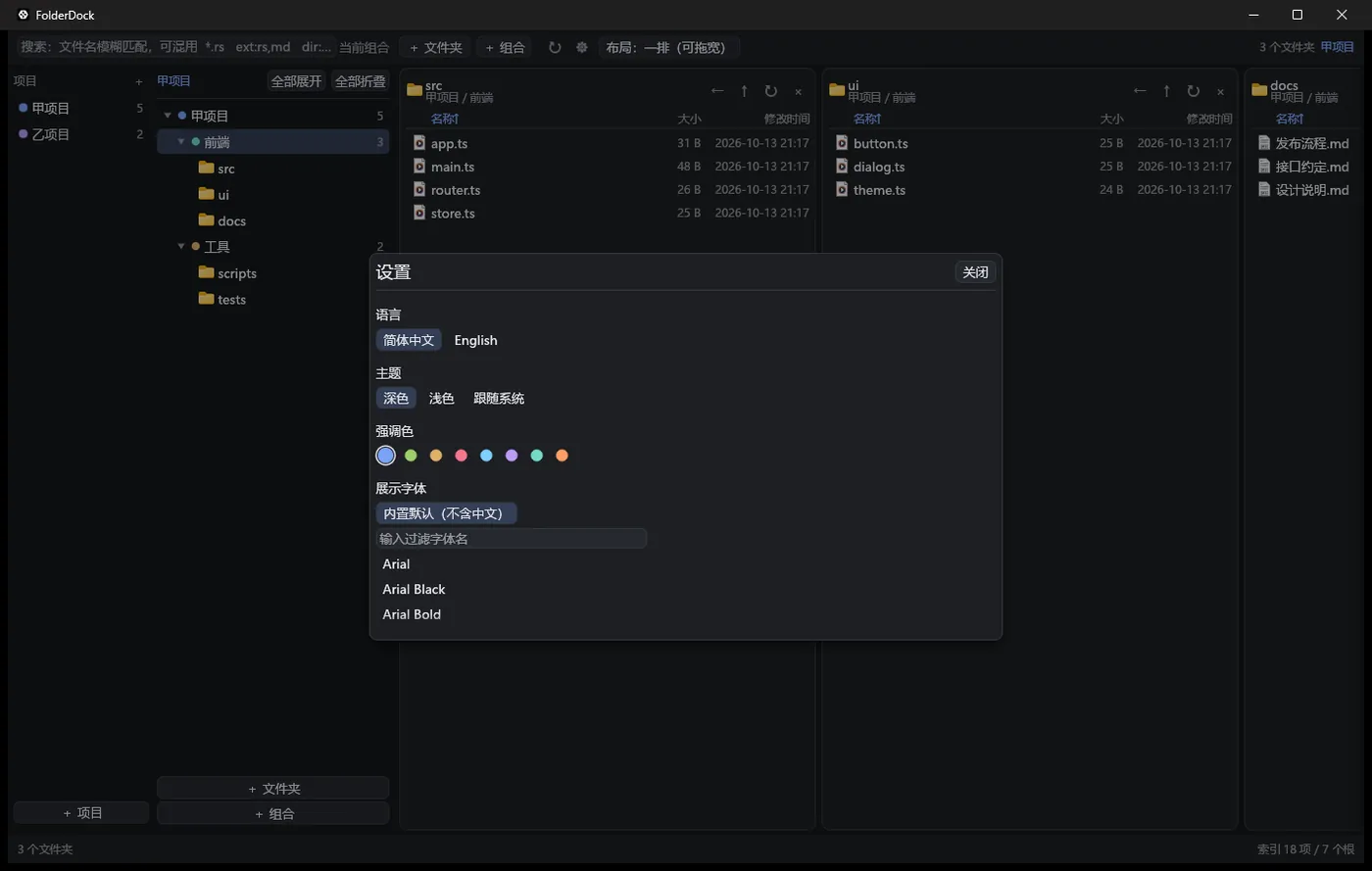This screenshot has height=871, width=1372.
Task: Close the src panel
Action: click(x=798, y=91)
